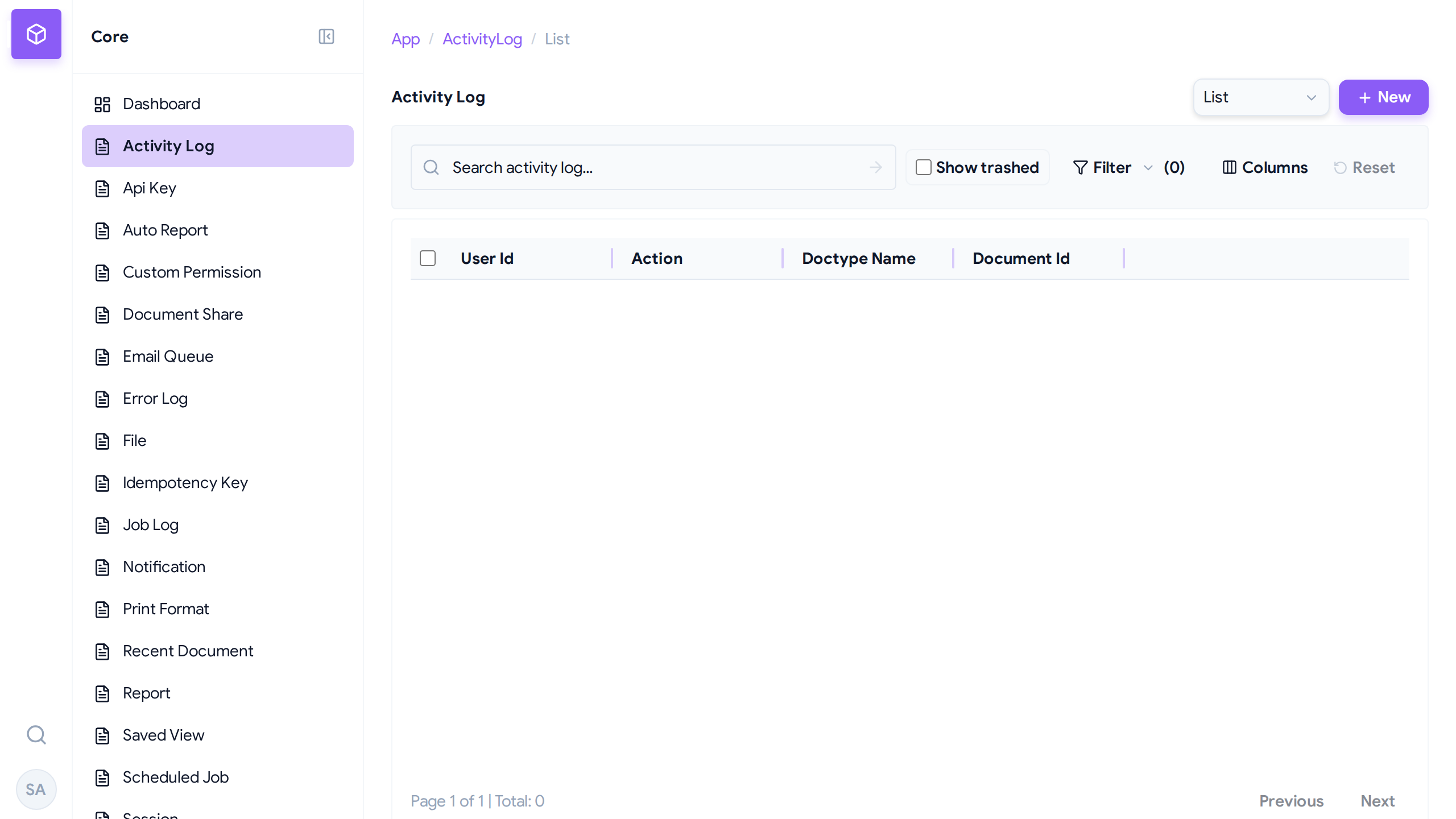Click the Notification document icon
Screen dimensions: 1456x819
[102, 567]
